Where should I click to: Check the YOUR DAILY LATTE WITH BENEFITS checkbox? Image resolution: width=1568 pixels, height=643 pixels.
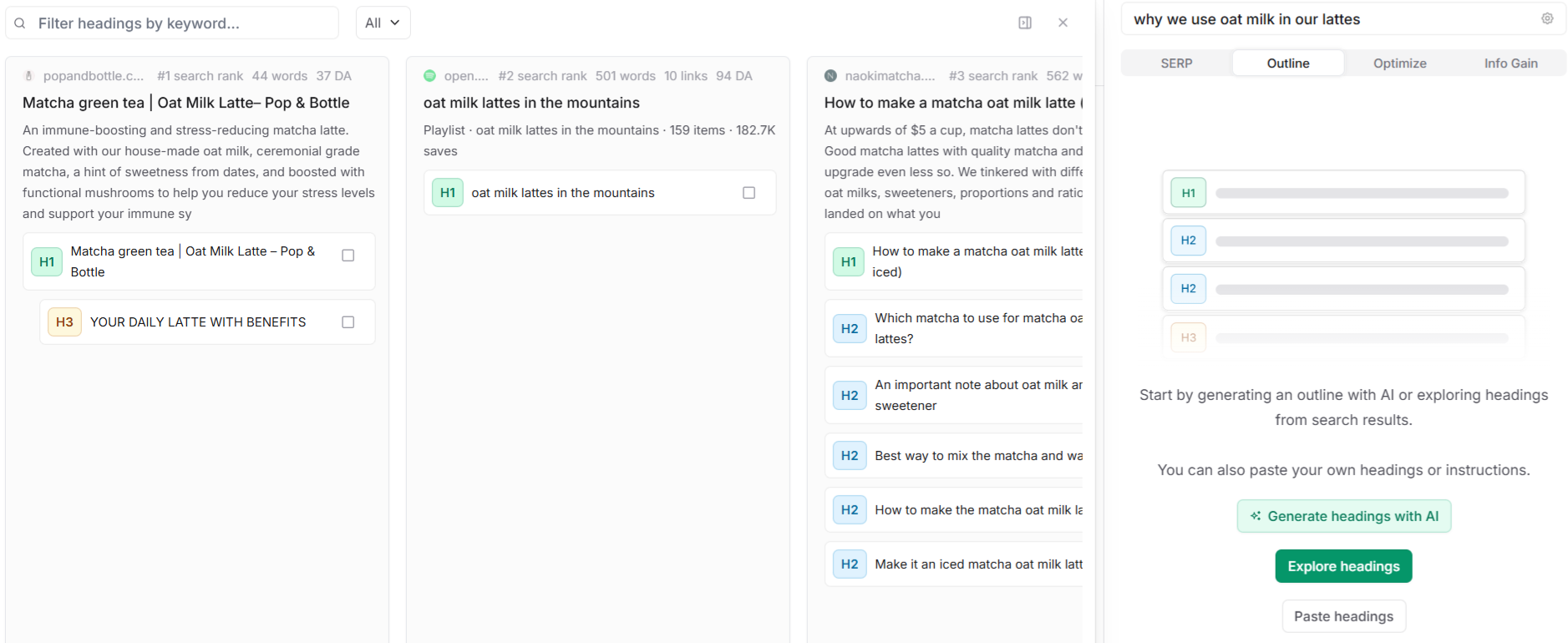pyautogui.click(x=348, y=322)
